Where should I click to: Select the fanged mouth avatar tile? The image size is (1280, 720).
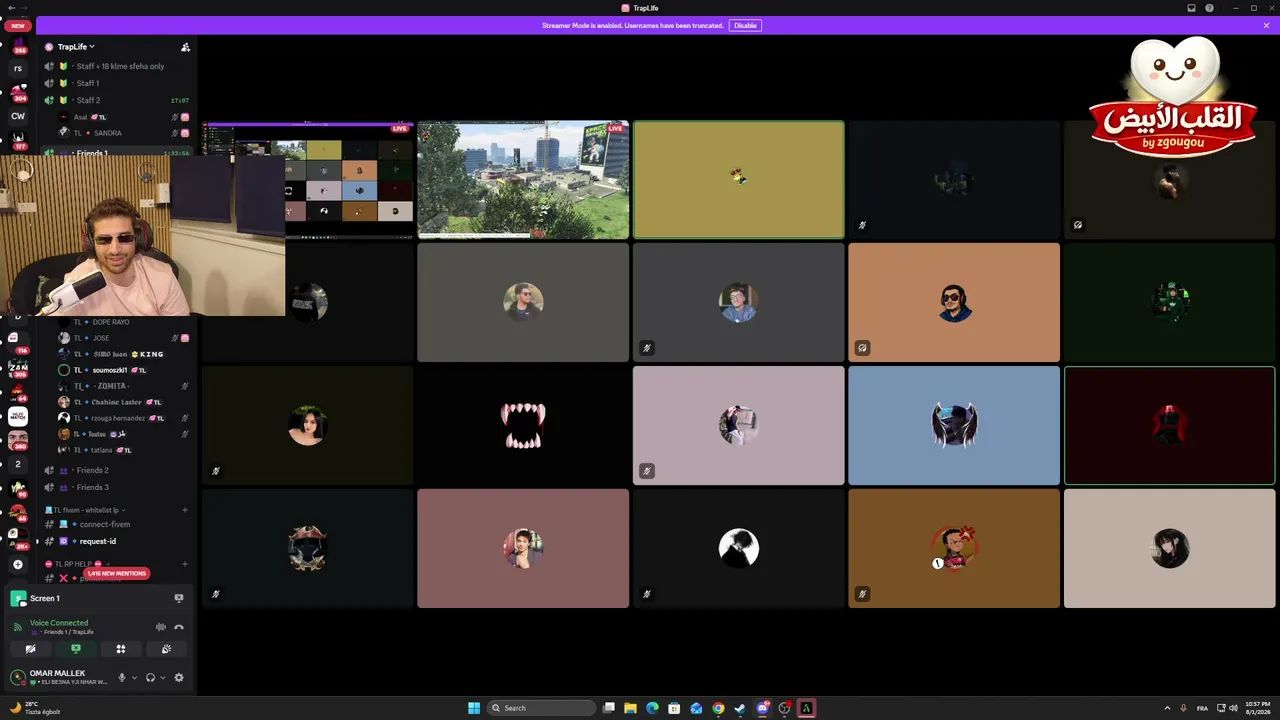click(523, 426)
